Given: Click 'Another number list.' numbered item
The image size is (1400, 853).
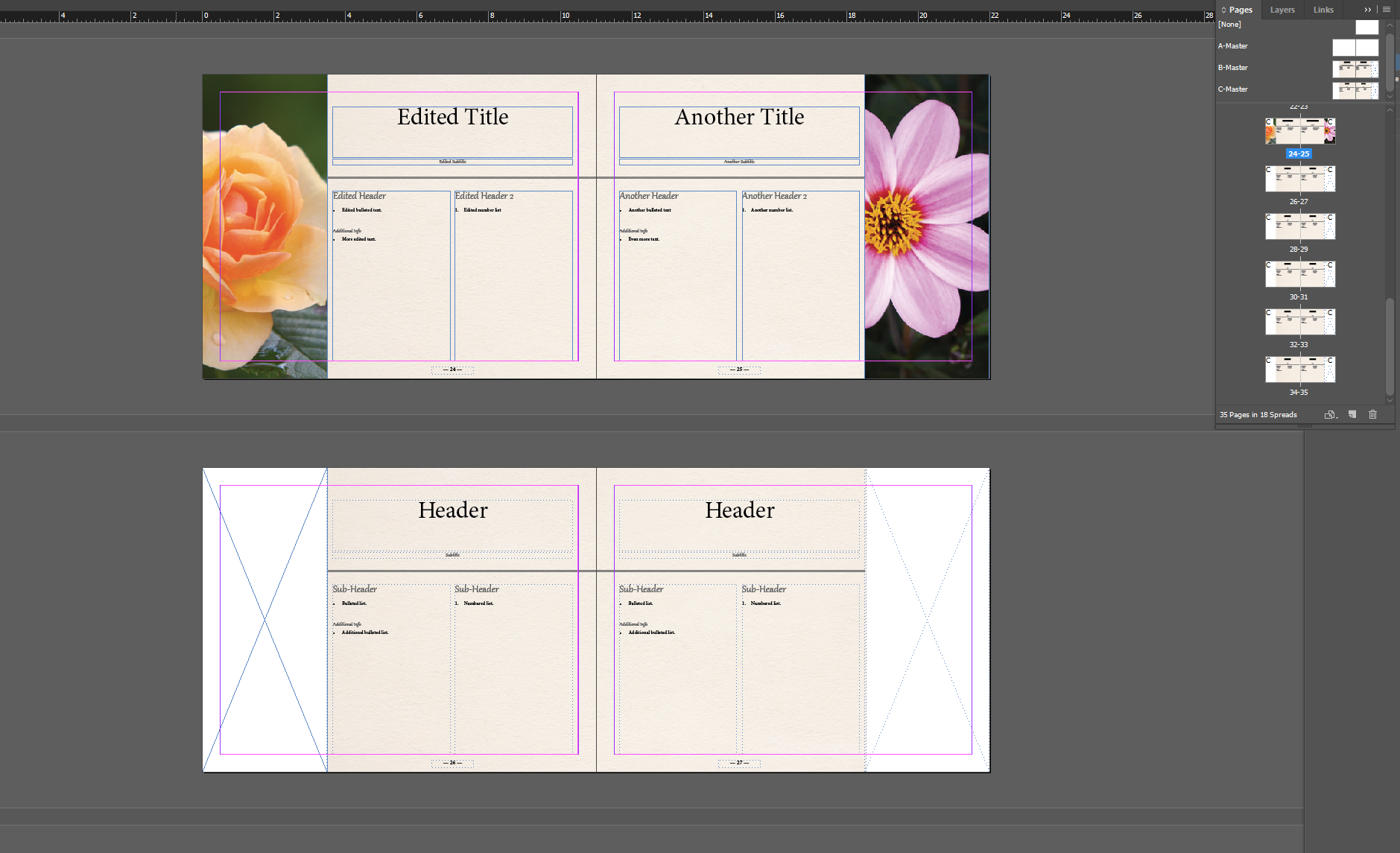Looking at the screenshot, I should (x=771, y=210).
